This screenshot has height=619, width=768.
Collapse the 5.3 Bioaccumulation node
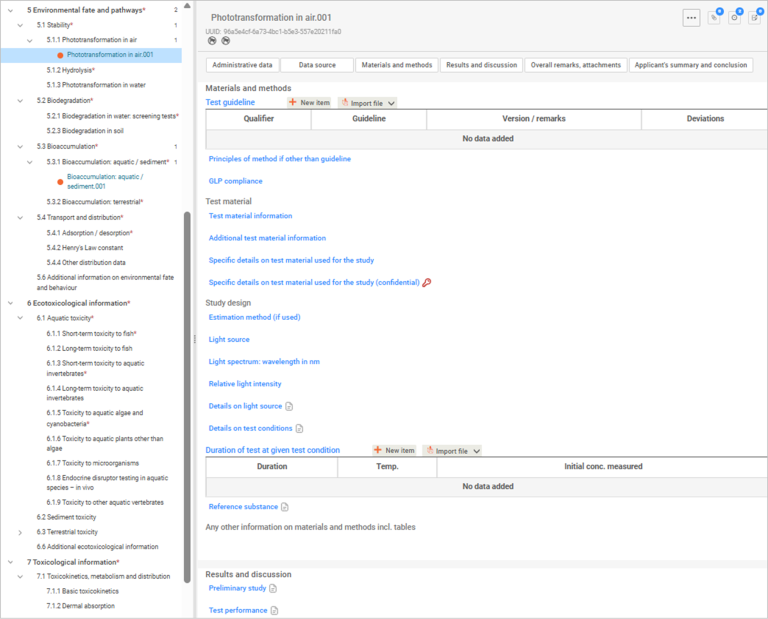pyautogui.click(x=20, y=146)
